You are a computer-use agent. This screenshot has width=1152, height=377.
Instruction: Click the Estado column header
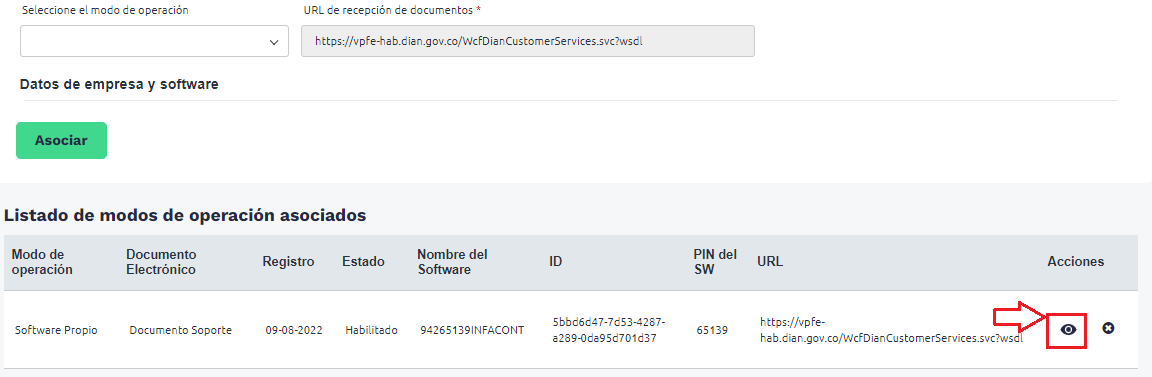tap(363, 262)
